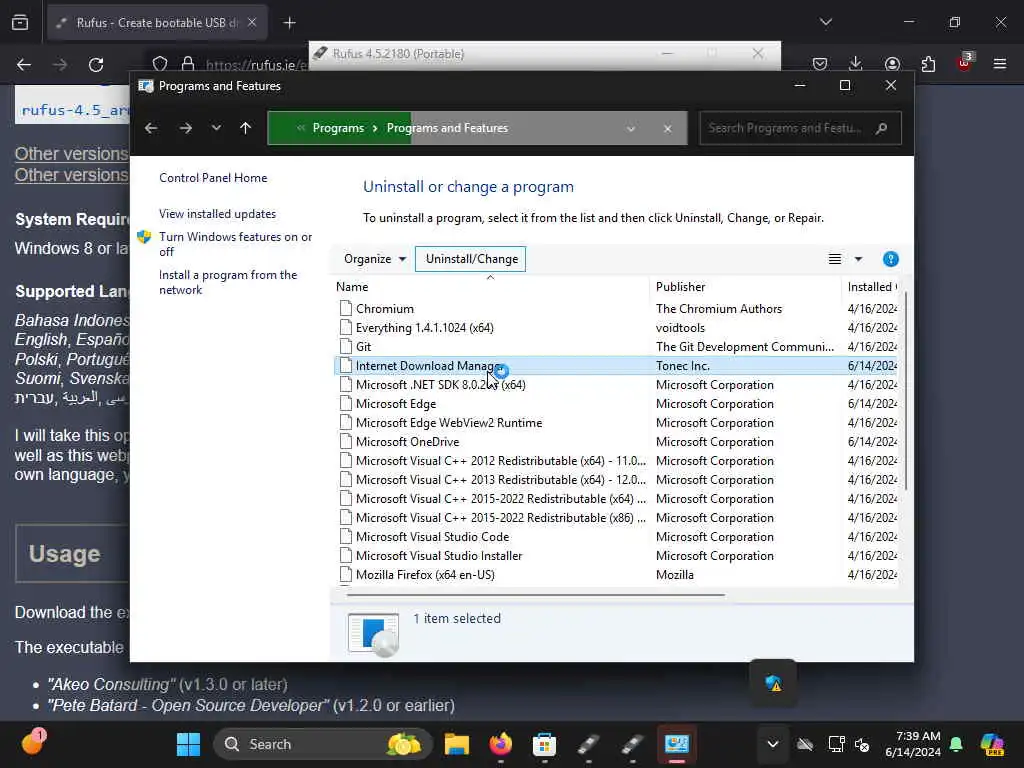1024x768 pixels.
Task: Expand address bar history dropdown
Action: tap(631, 129)
